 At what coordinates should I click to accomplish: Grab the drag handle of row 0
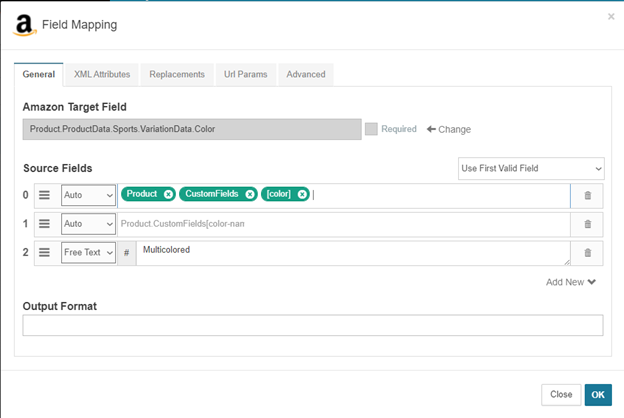(x=44, y=195)
